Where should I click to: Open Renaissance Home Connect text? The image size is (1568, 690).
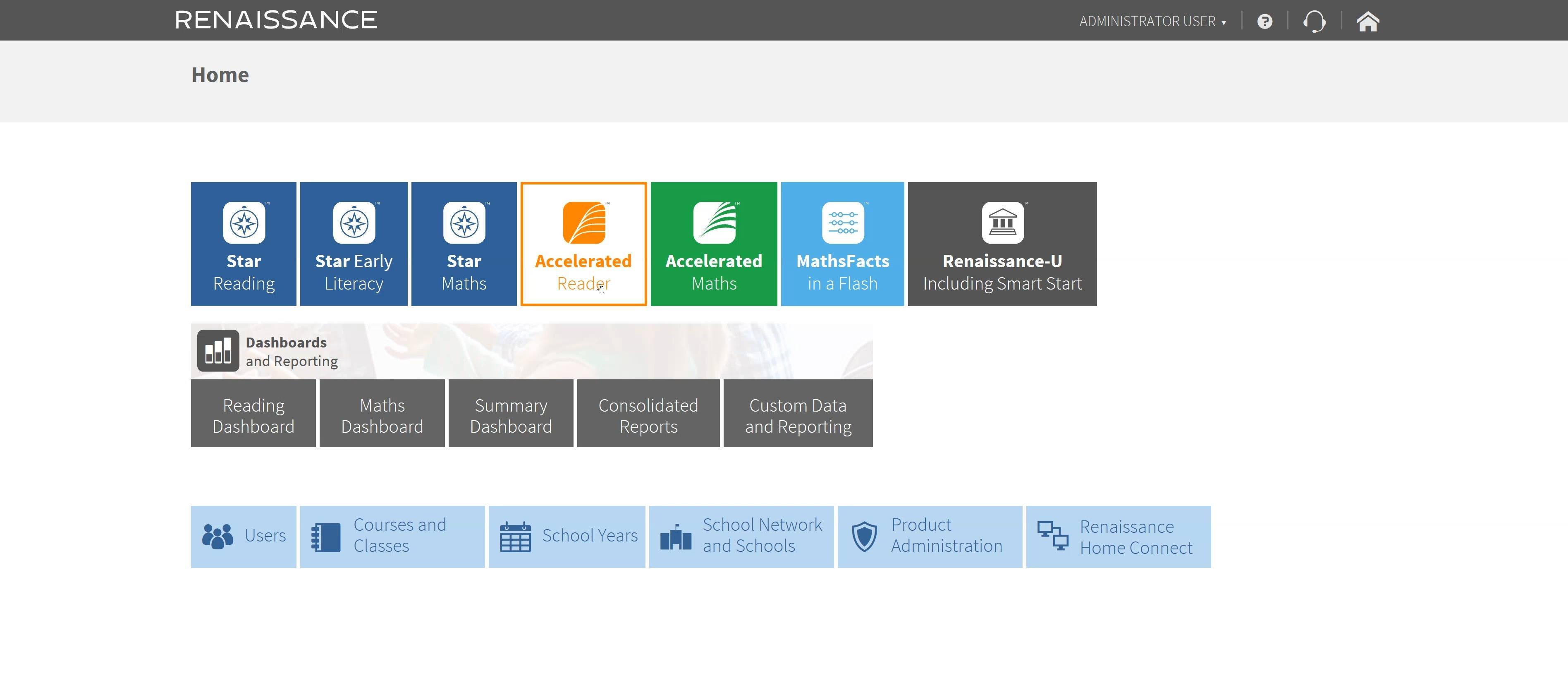[x=1136, y=537]
